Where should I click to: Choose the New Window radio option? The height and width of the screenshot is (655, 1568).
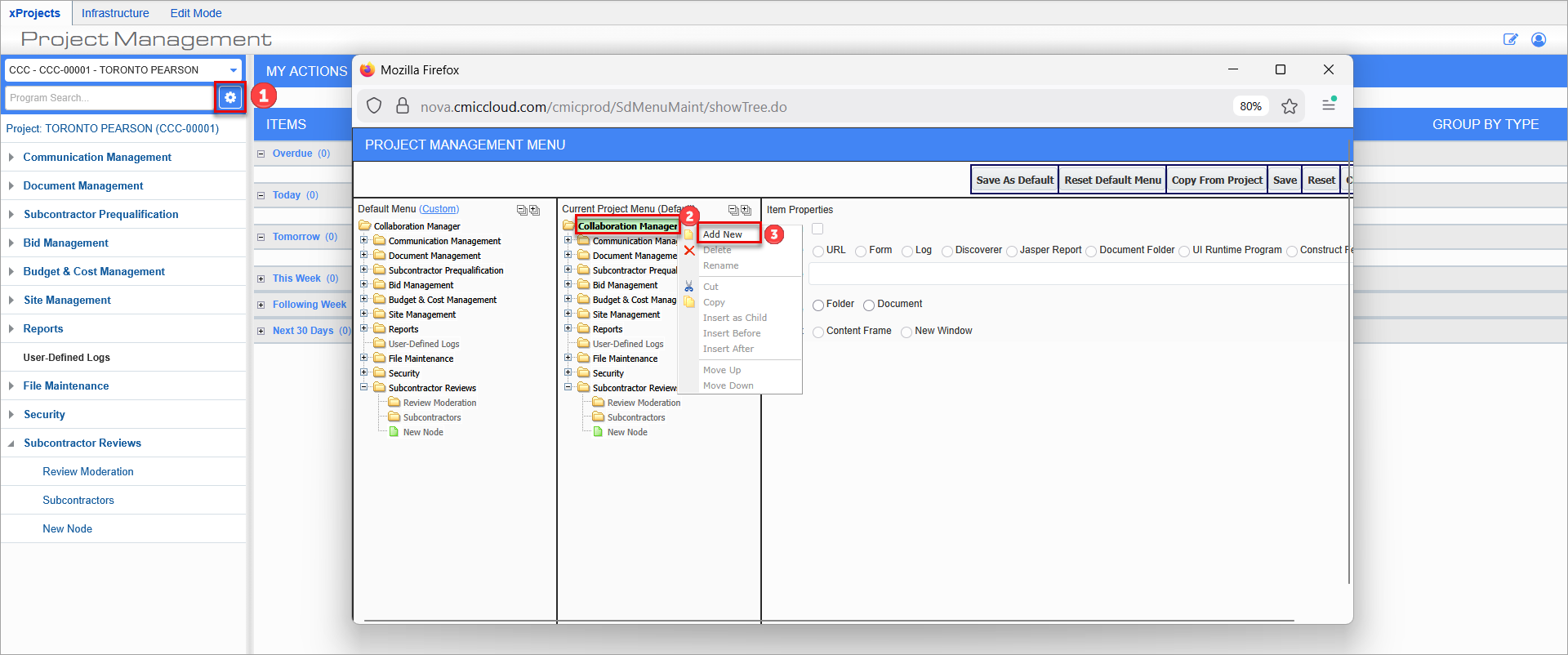tap(906, 332)
